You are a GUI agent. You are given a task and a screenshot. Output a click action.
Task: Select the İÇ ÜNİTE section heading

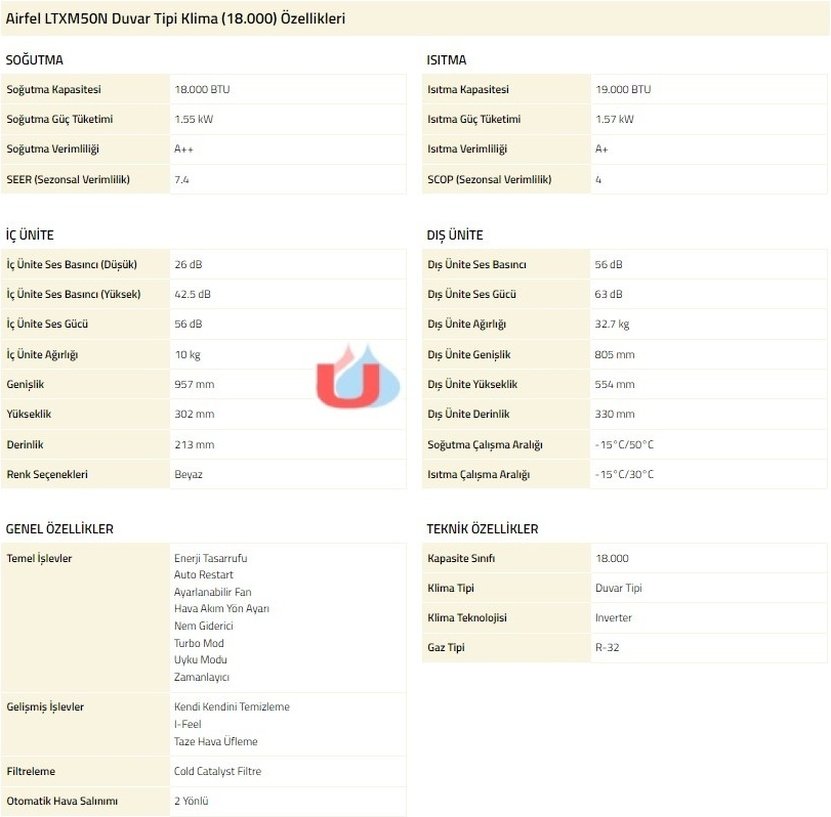(x=30, y=235)
